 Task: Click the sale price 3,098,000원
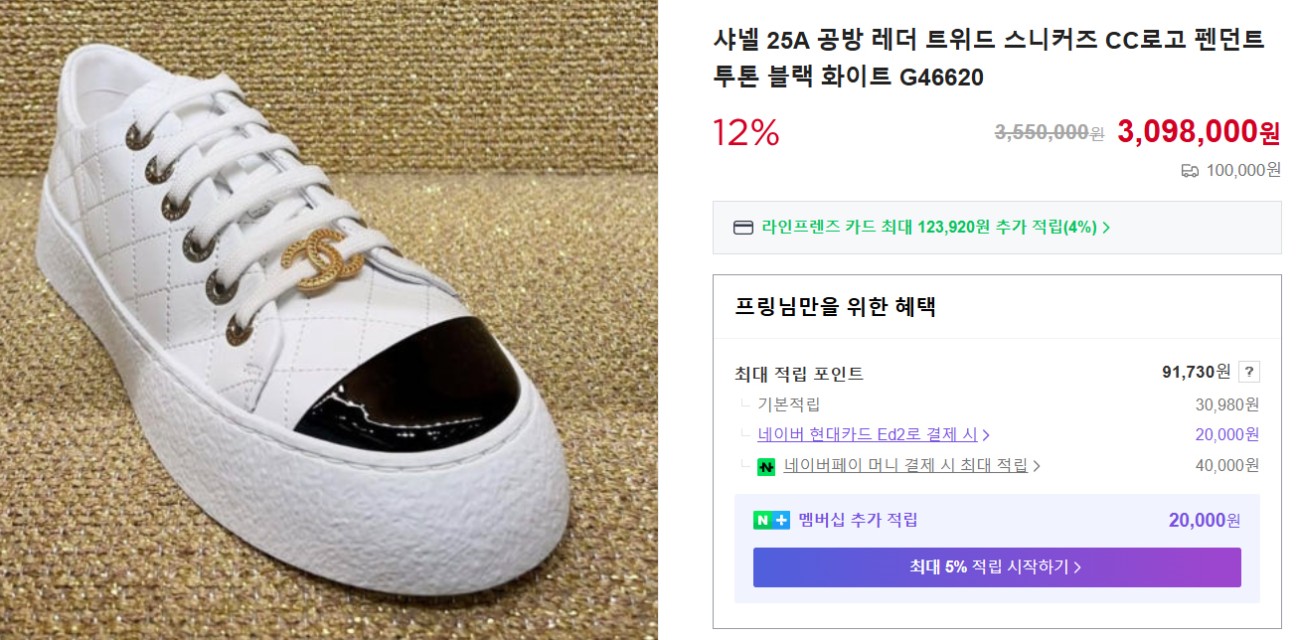(x=1198, y=131)
